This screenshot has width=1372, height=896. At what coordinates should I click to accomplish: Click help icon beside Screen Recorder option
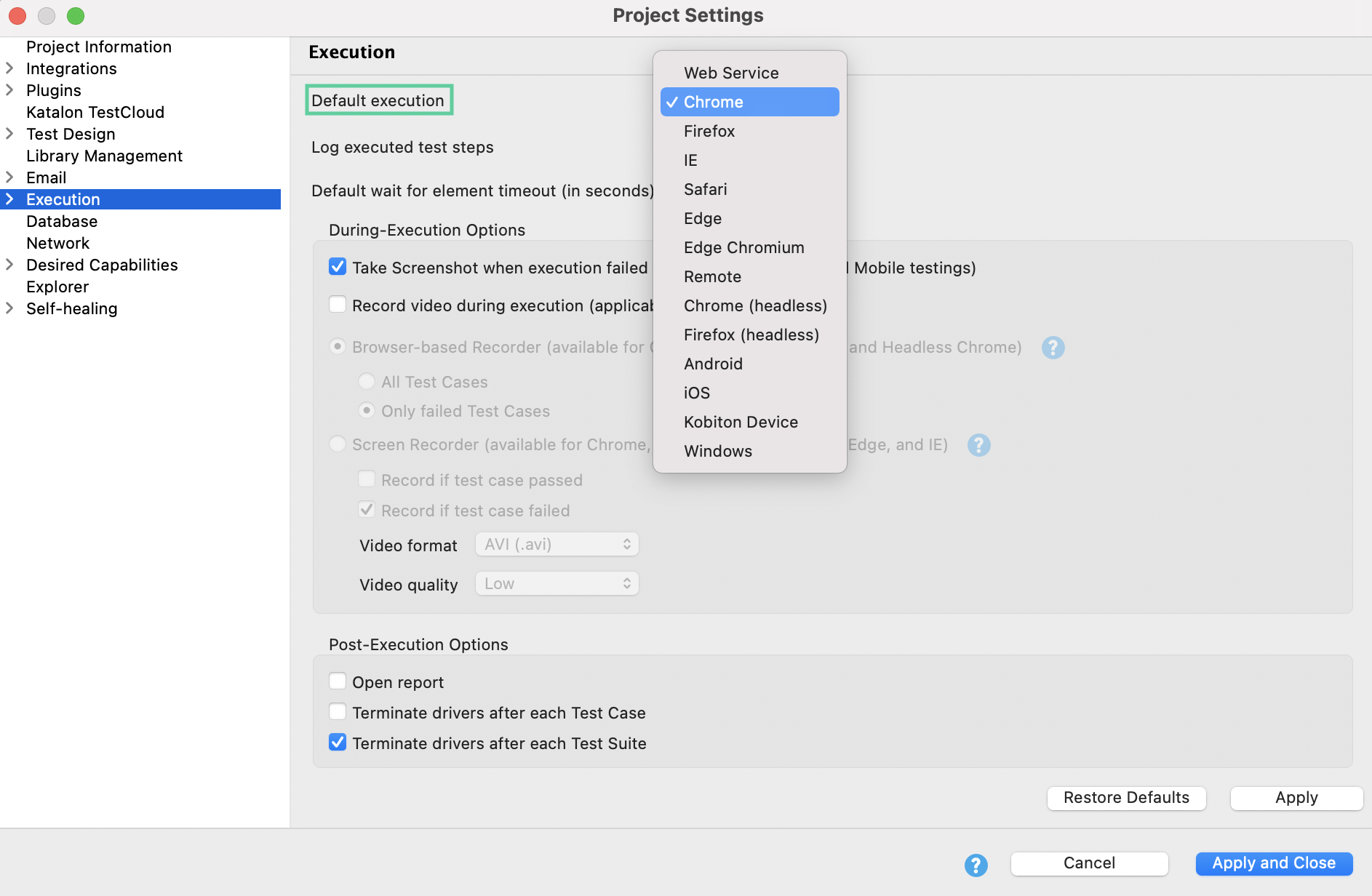(978, 445)
